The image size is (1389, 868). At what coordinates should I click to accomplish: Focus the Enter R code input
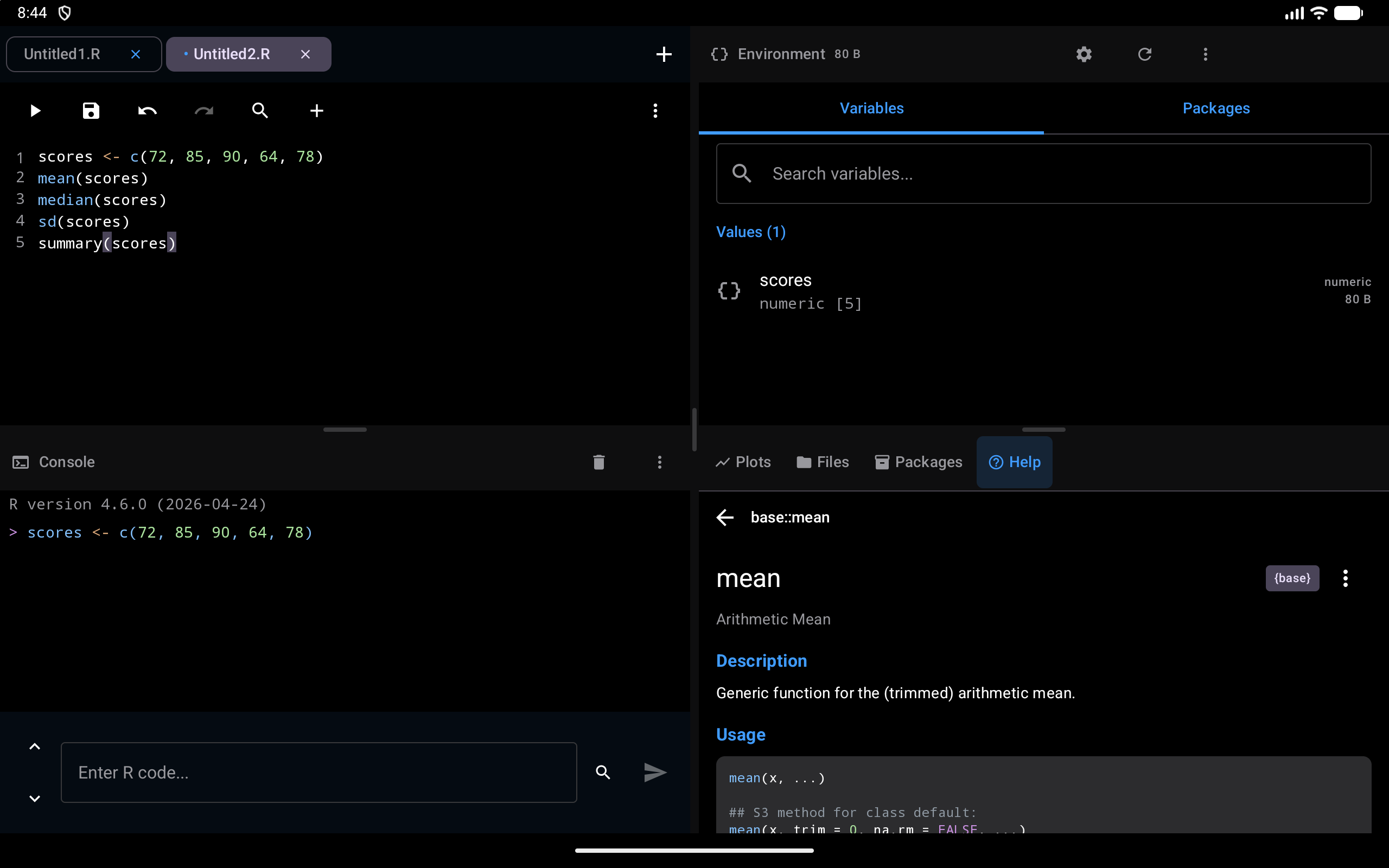(x=318, y=772)
